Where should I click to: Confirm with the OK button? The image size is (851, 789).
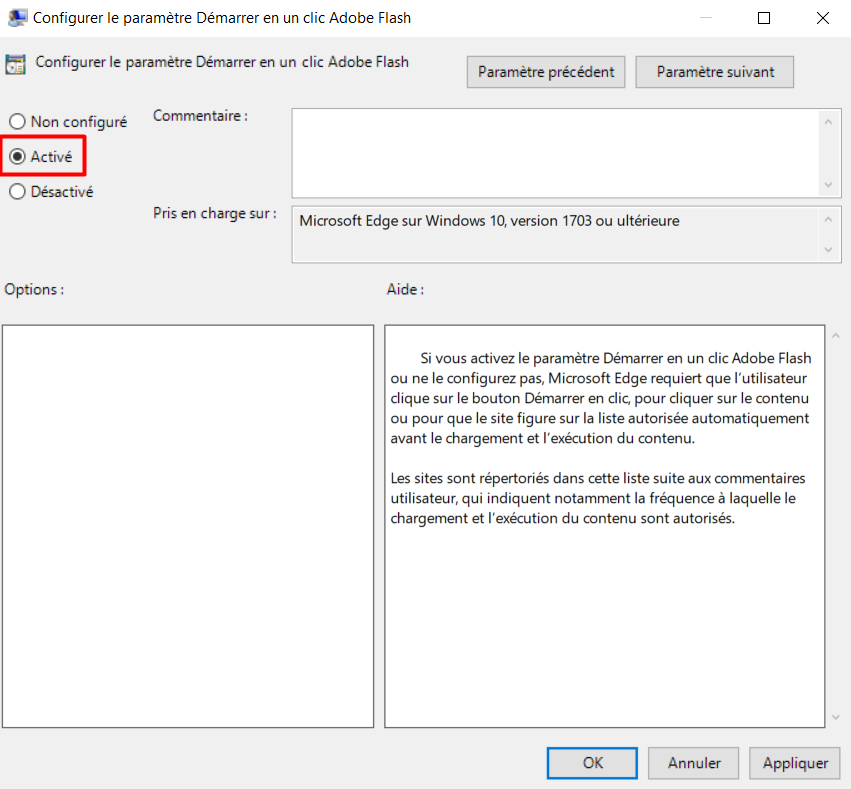[593, 763]
